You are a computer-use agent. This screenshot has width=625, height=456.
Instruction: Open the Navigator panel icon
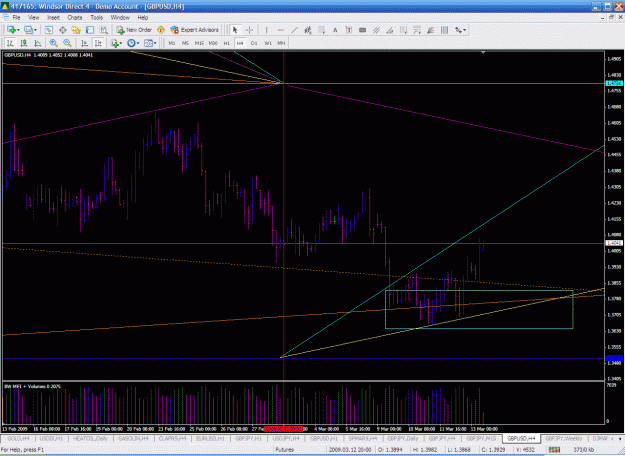(76, 30)
